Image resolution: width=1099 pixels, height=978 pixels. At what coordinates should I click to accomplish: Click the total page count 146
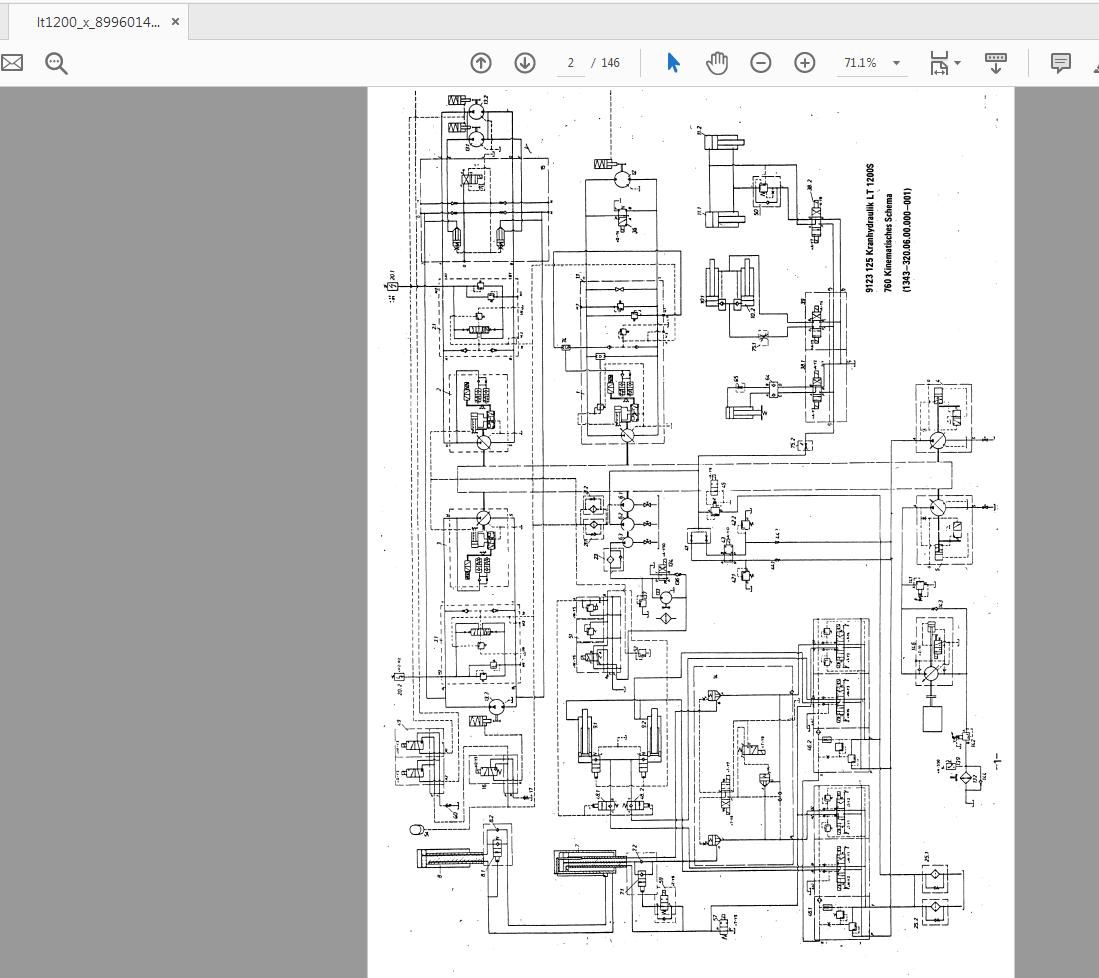610,63
